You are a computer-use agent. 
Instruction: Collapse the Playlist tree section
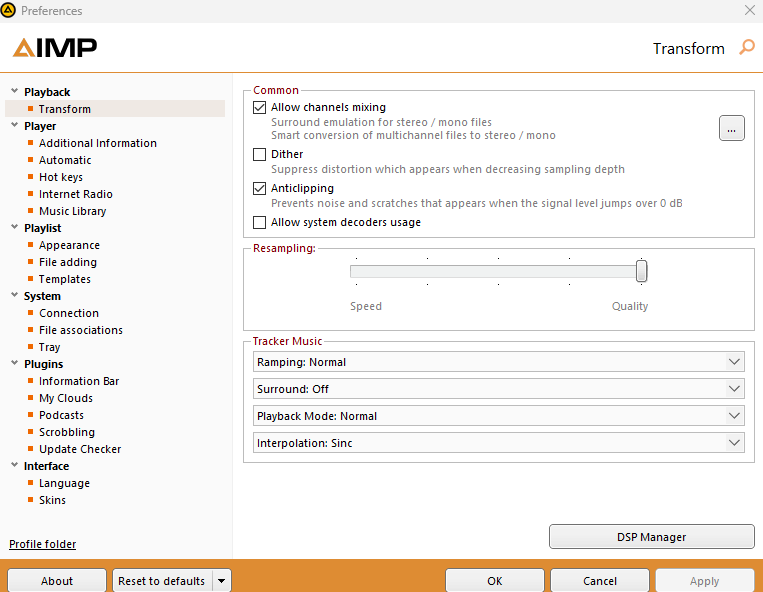click(15, 227)
